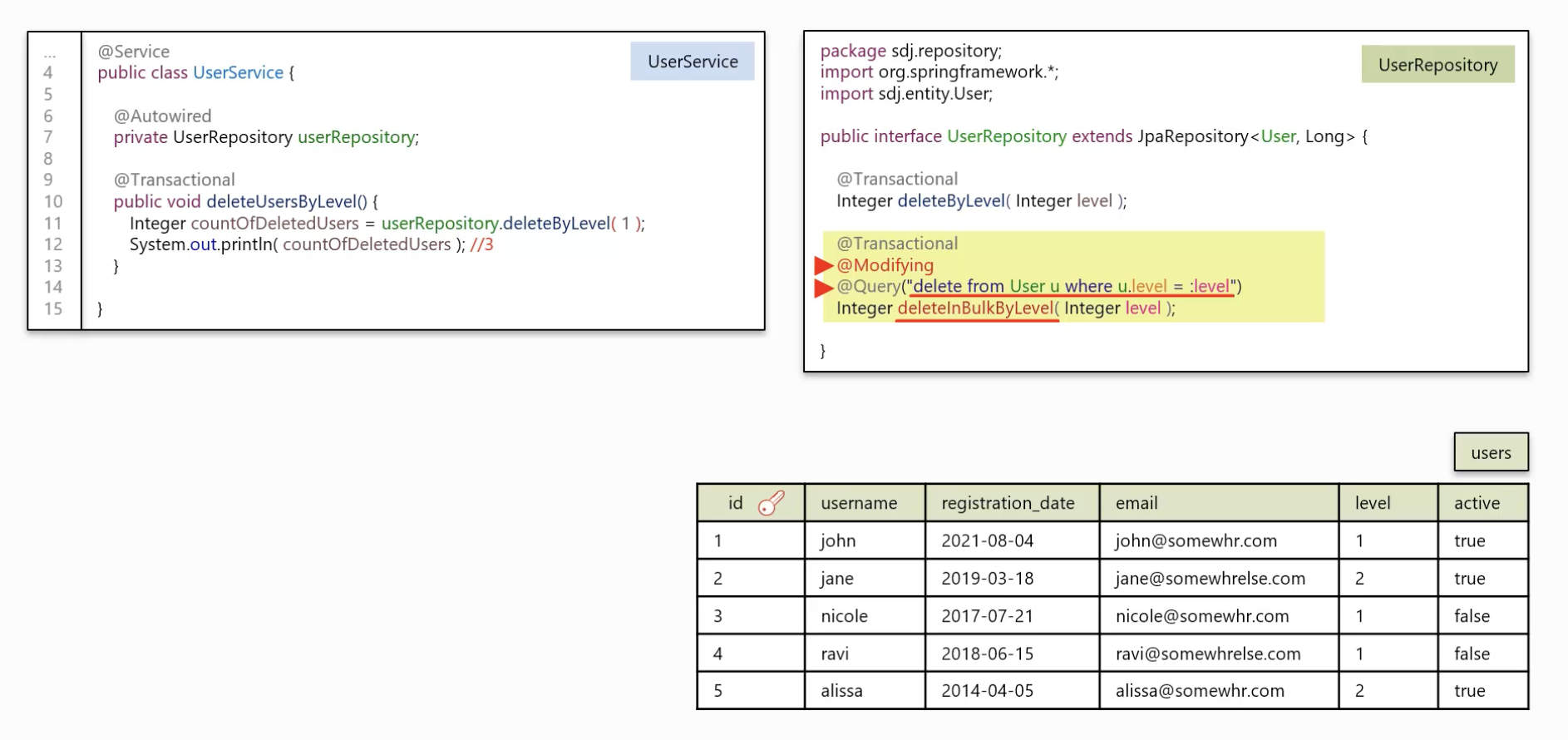Click the username cell 'ravi'
This screenshot has height=740, width=1568.
click(865, 654)
